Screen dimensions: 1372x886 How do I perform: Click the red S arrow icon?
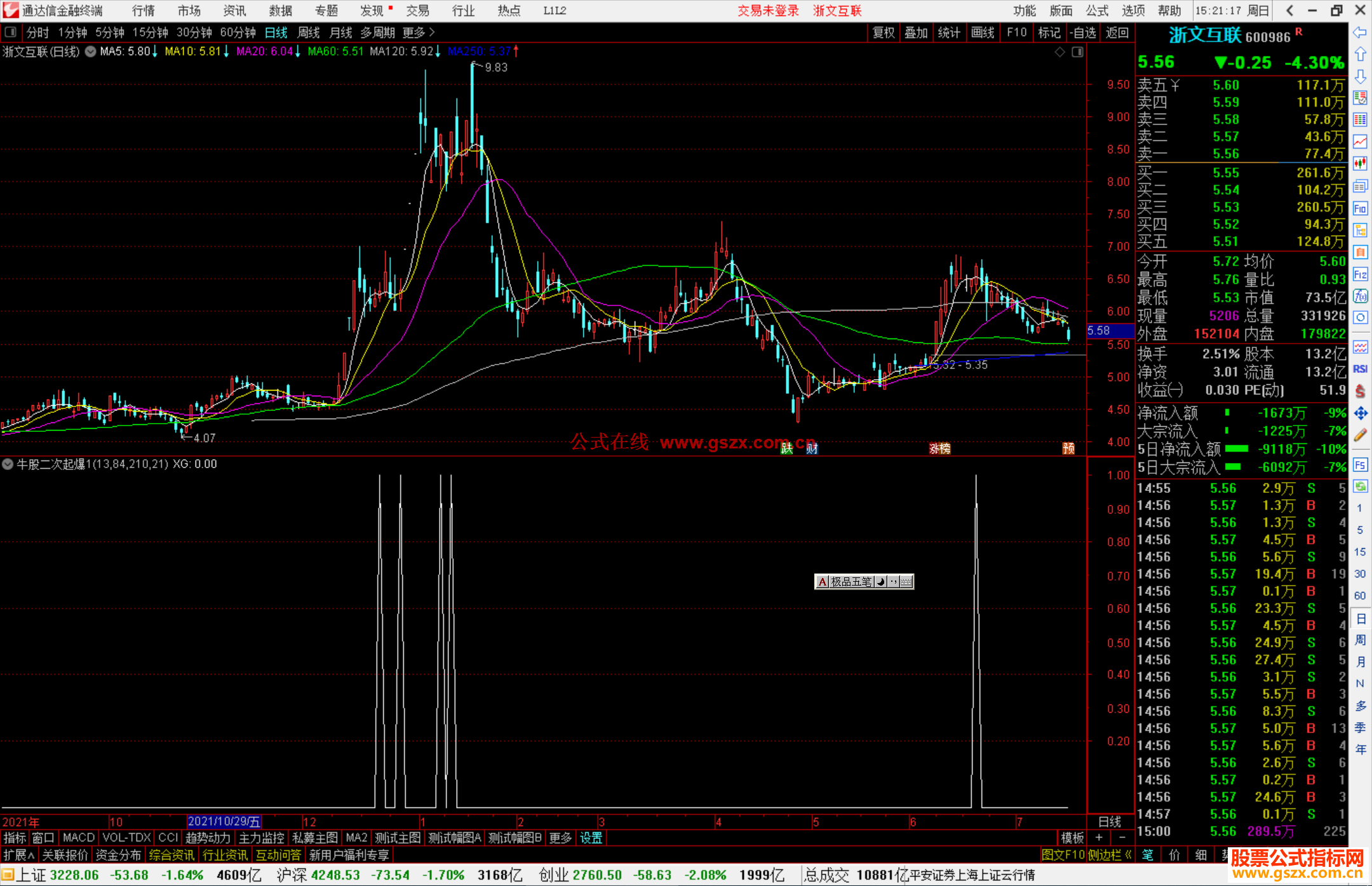pos(1360,391)
